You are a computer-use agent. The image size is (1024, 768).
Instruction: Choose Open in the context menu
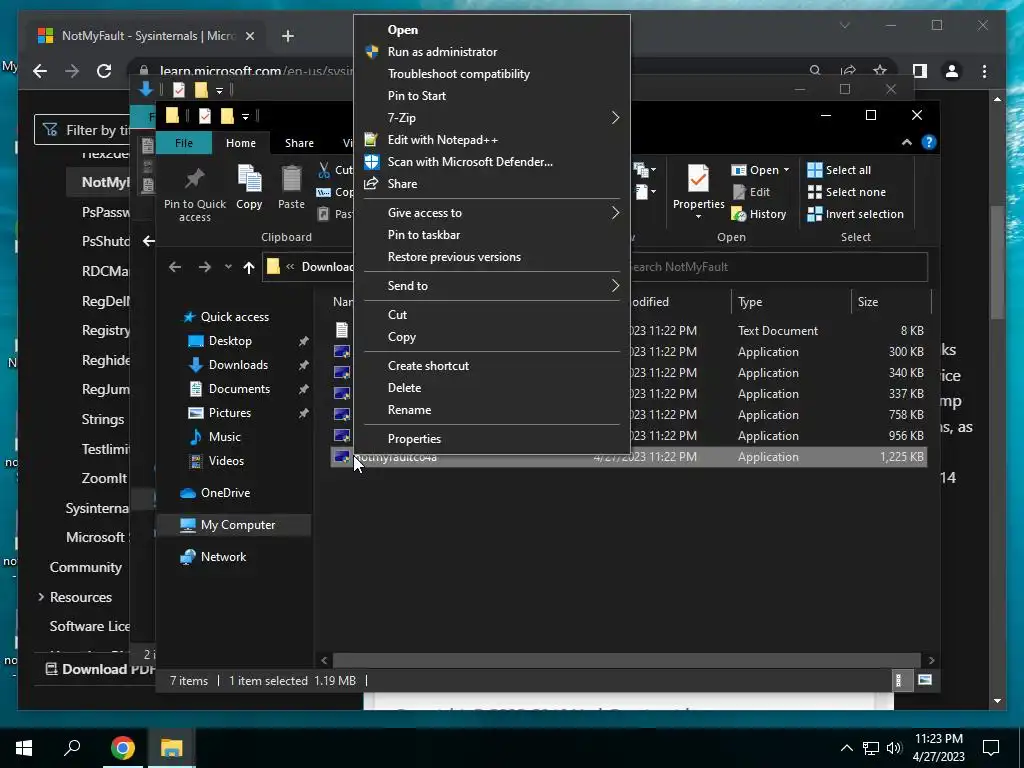(402, 30)
